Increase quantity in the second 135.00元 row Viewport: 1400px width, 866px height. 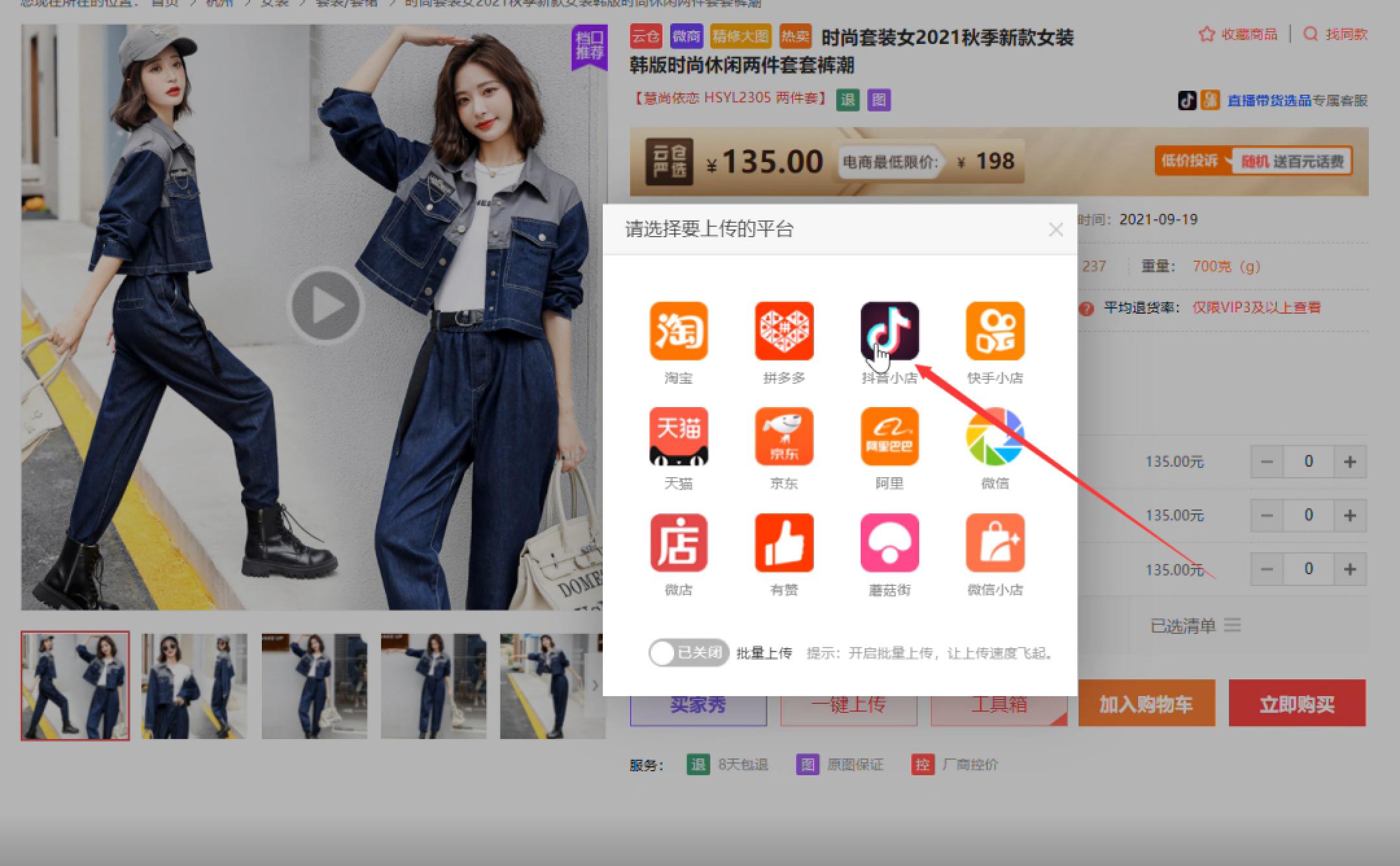pos(1350,515)
